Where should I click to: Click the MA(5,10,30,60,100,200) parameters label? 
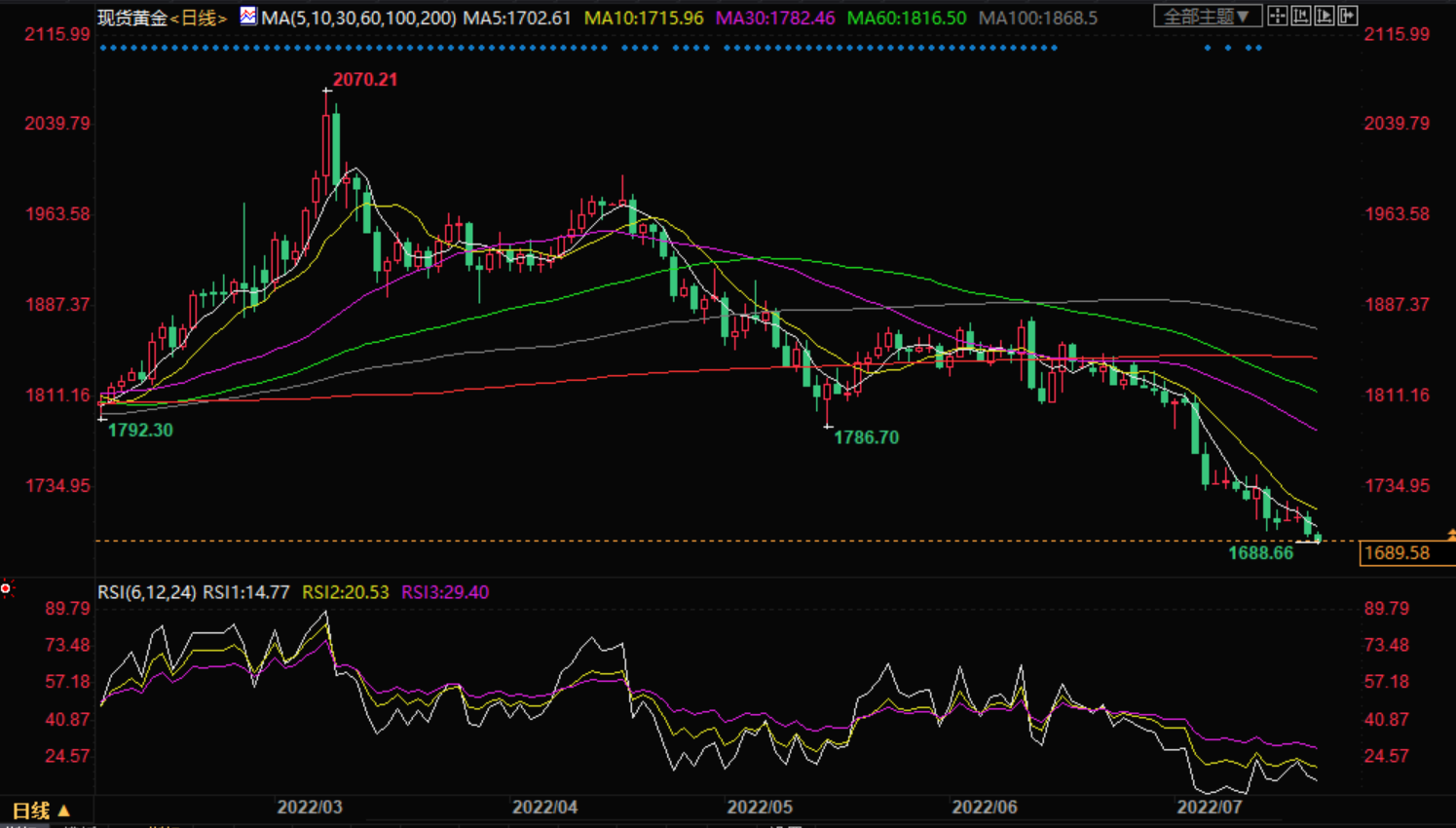[358, 19]
